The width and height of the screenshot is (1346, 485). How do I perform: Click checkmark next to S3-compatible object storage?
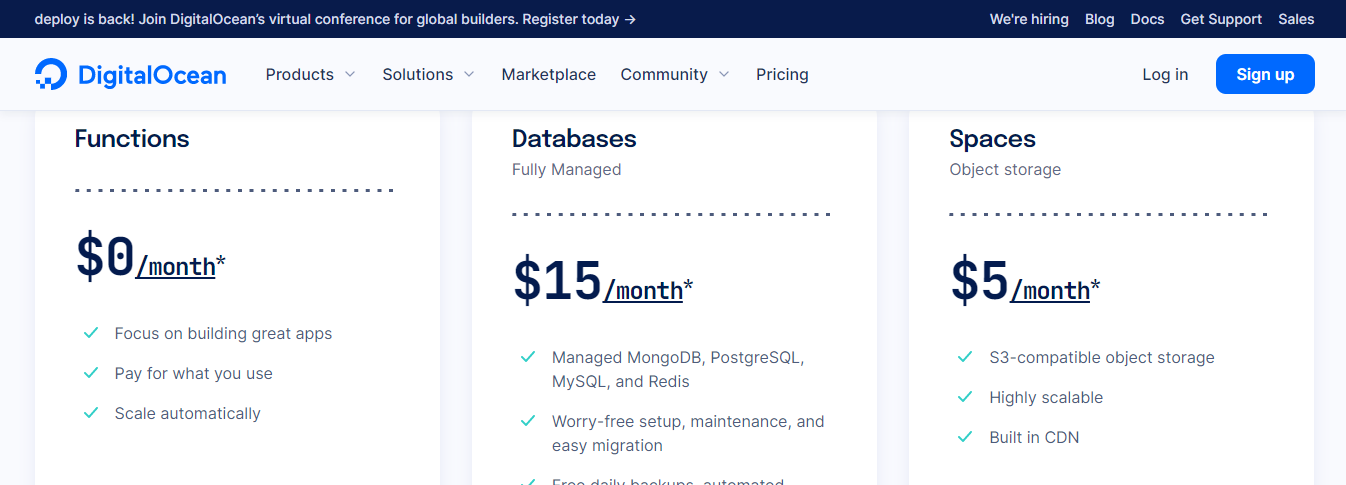pyautogui.click(x=965, y=356)
